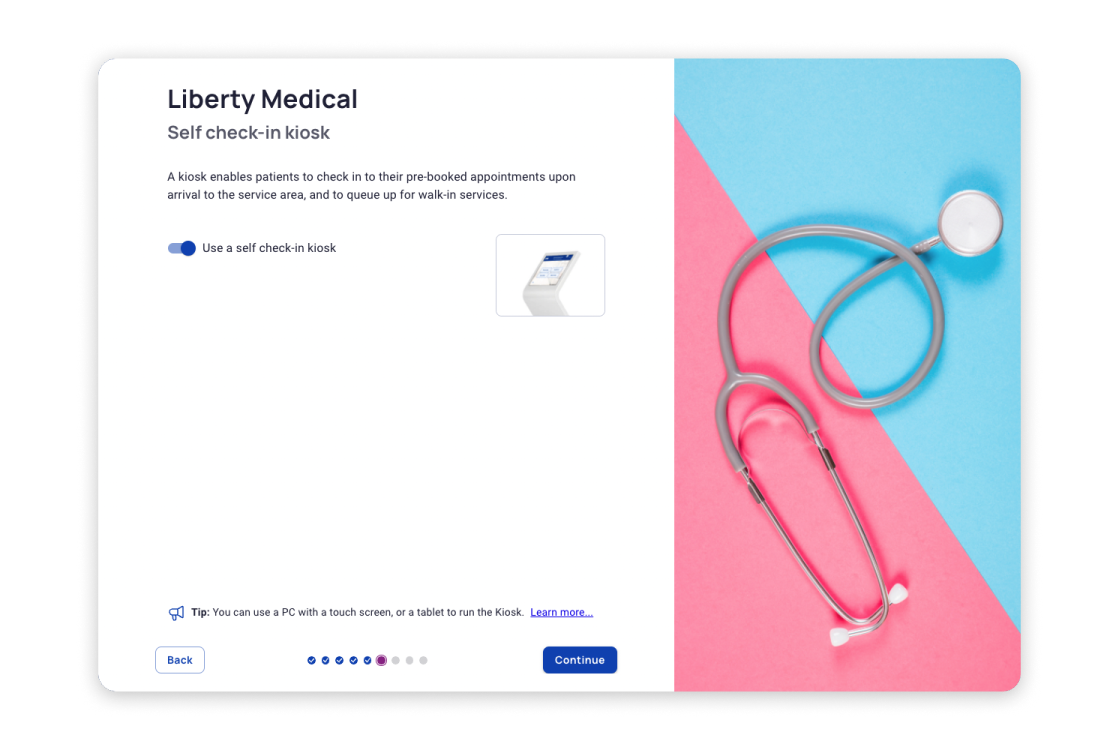This screenshot has height=750, width=1119.
Task: Click the Continue button
Action: point(579,660)
